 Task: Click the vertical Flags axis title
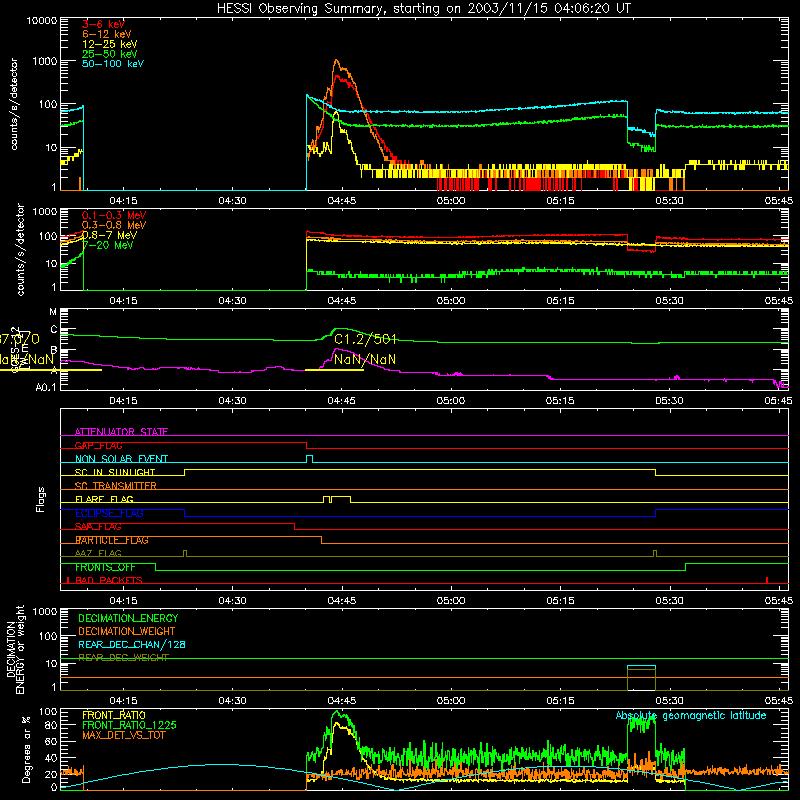point(41,499)
